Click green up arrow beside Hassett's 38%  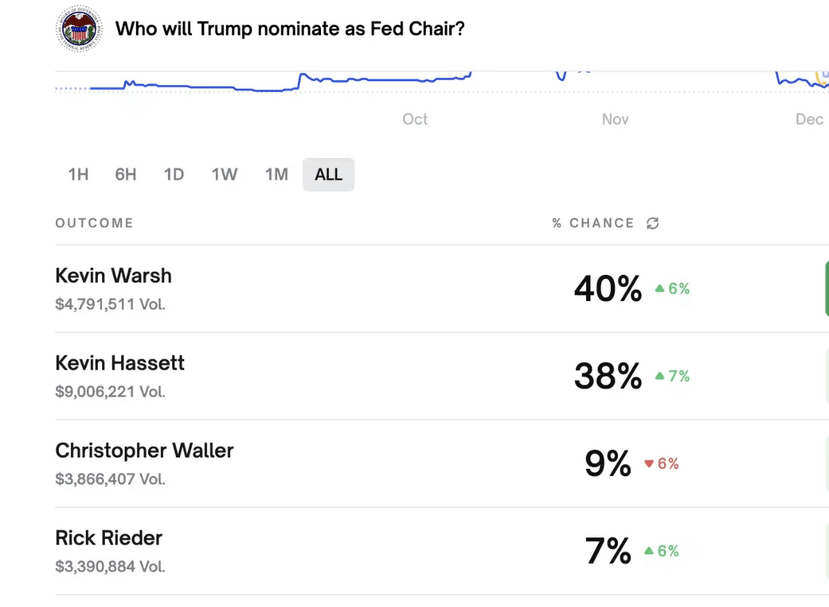pos(660,377)
